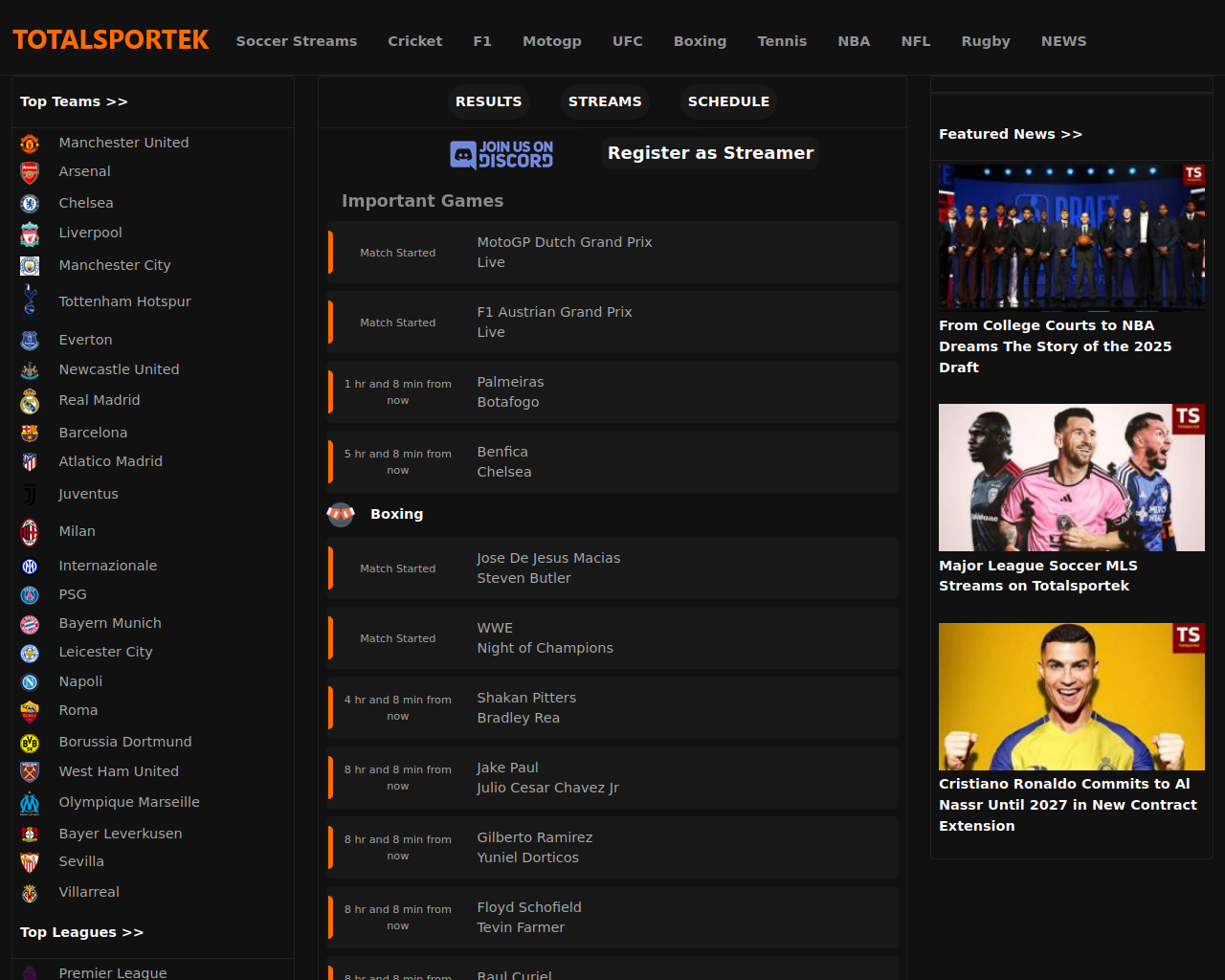Click the Juventus logo icon
This screenshot has height=980, width=1225.
point(30,494)
